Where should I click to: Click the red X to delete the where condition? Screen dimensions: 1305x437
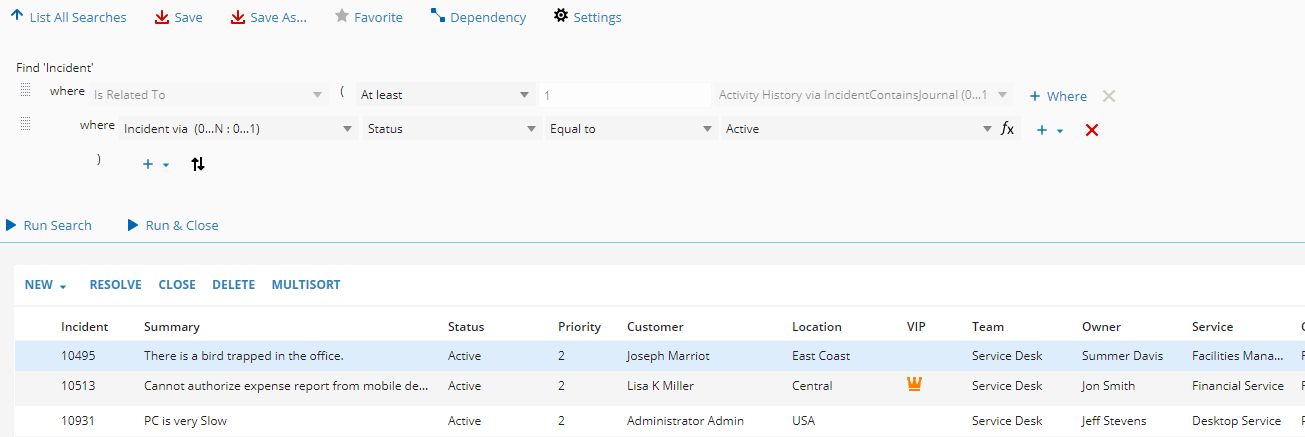(1092, 130)
